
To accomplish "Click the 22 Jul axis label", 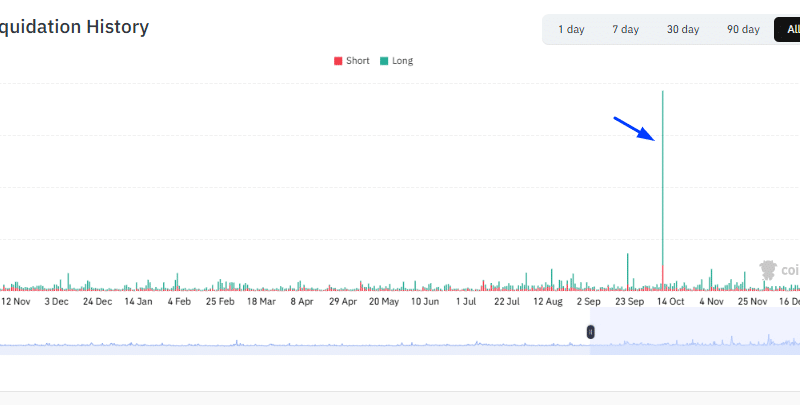I will (507, 301).
